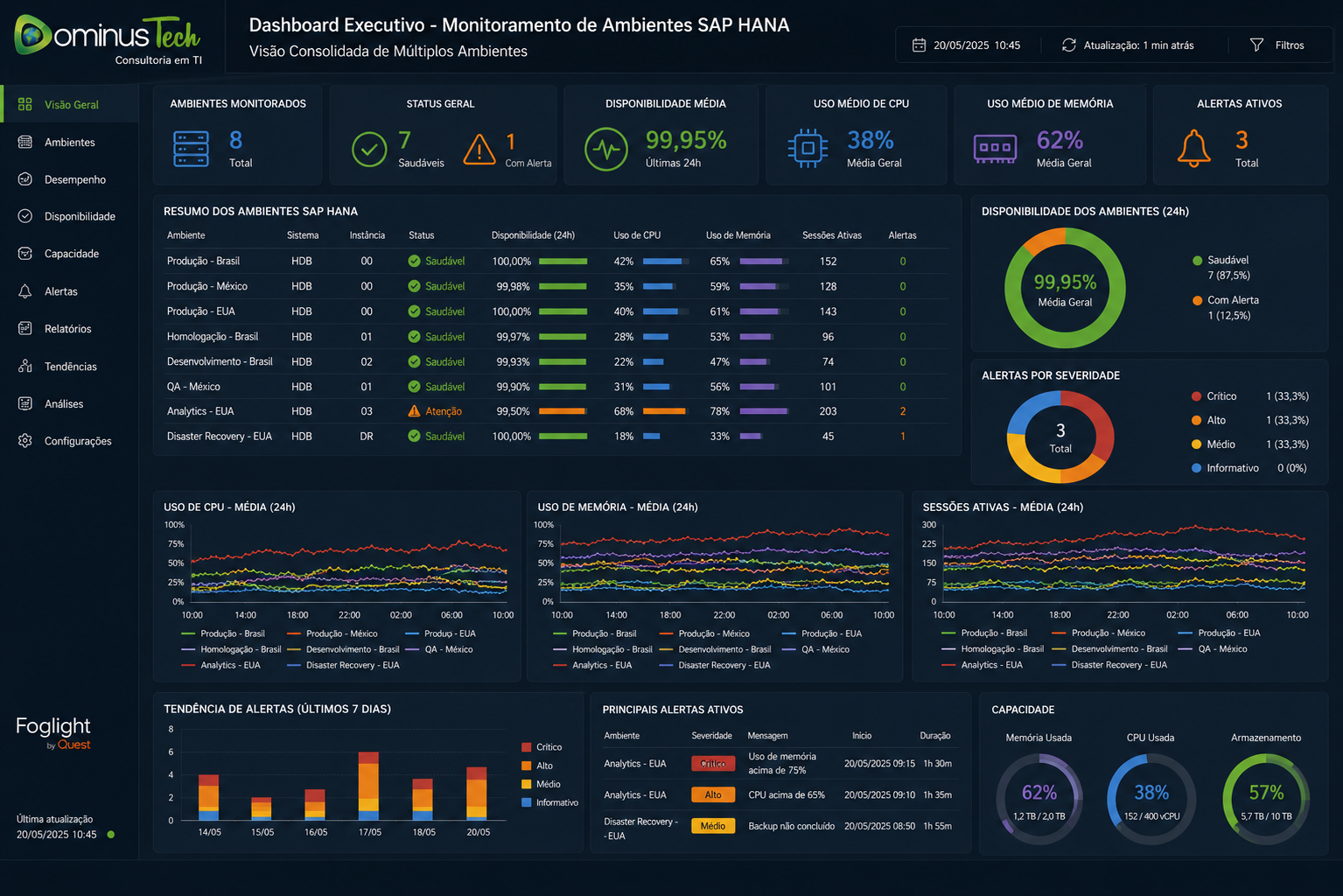Click the Tendências icon in sidebar
This screenshot has width=1343, height=896.
click(x=25, y=366)
